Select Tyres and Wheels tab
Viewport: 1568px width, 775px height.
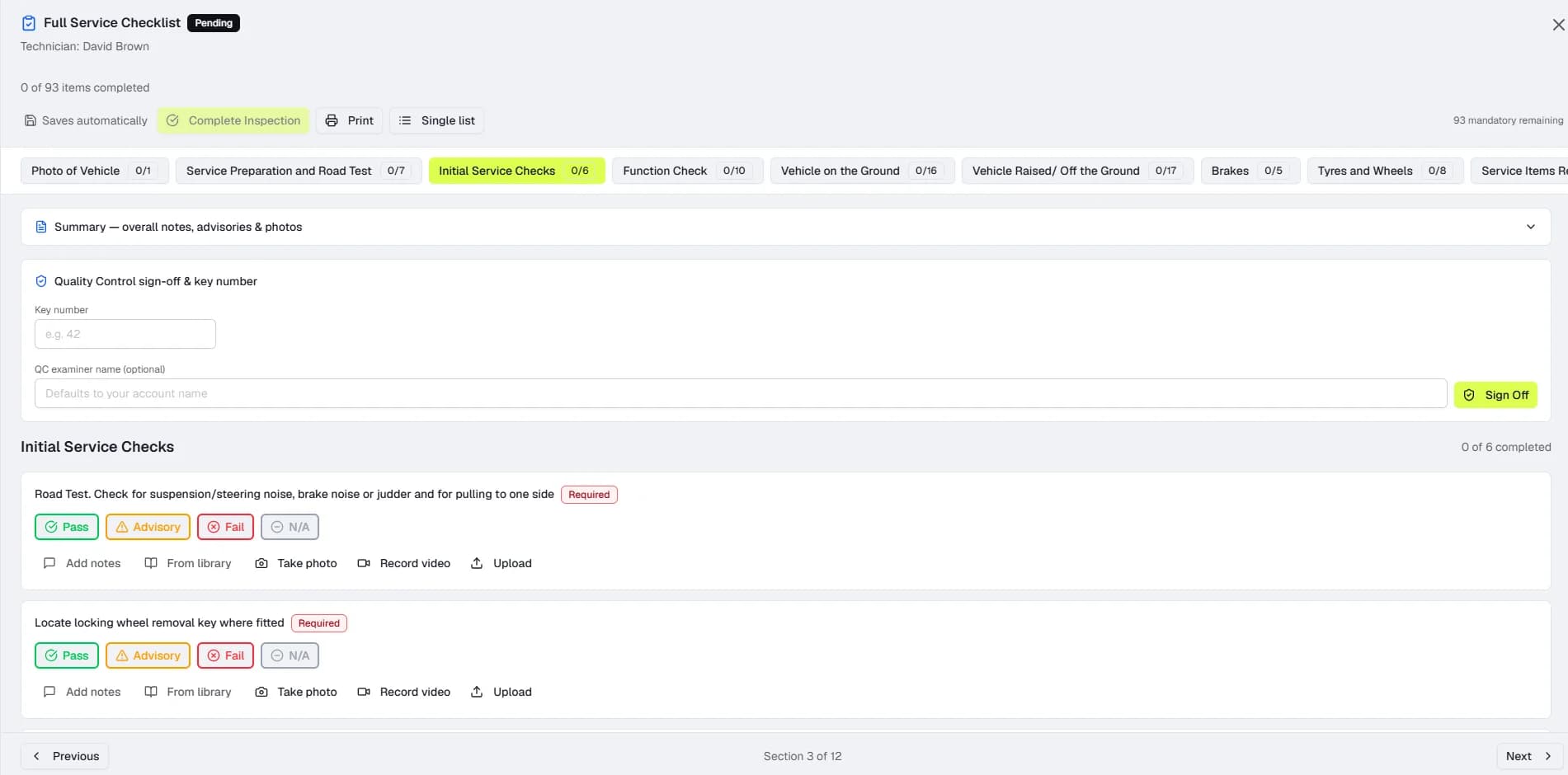point(1385,171)
